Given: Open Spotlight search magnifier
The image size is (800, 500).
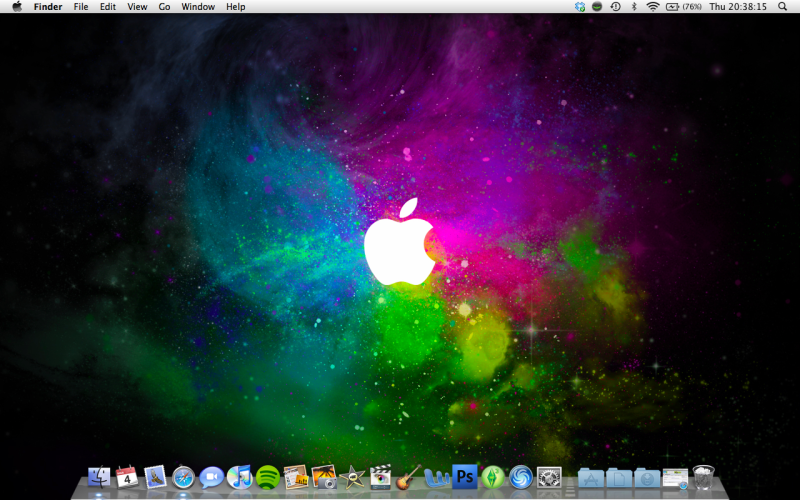Looking at the screenshot, I should click(x=782, y=7).
